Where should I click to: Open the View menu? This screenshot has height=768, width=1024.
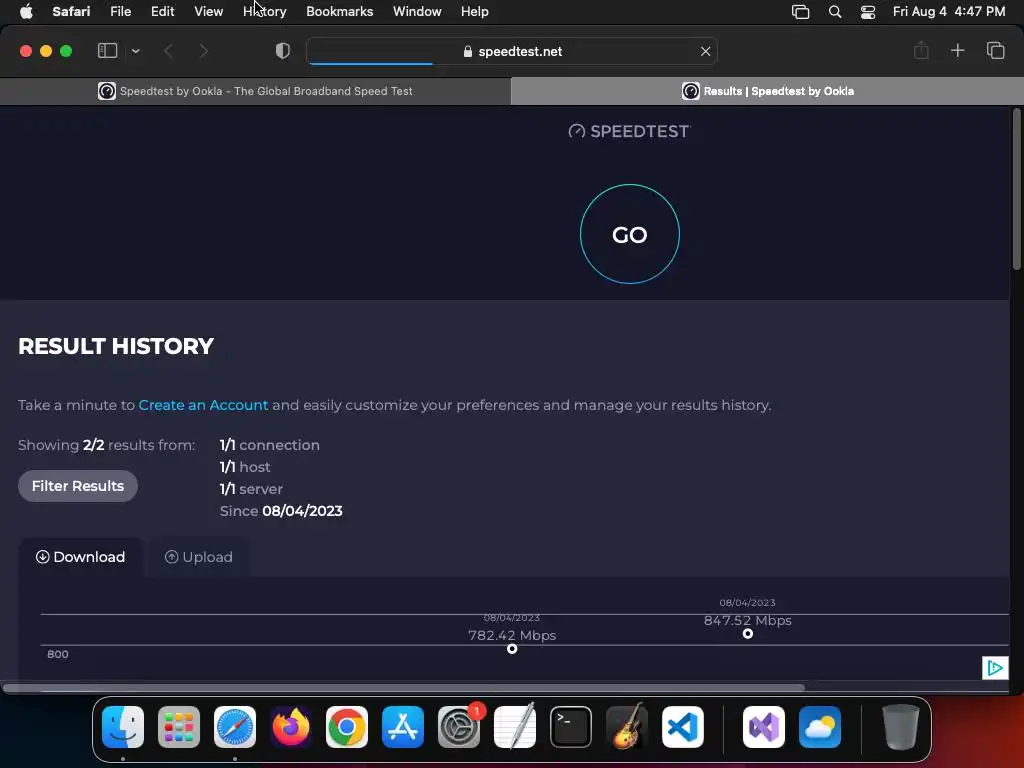coord(209,11)
